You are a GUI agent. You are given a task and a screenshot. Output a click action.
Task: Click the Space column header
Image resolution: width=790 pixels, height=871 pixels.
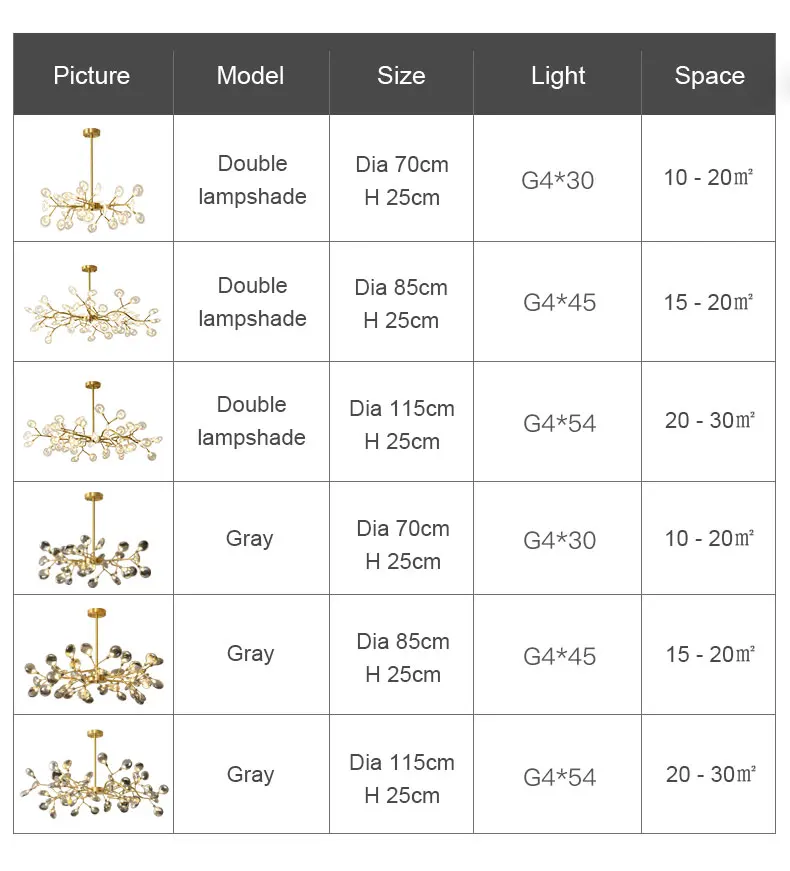[709, 76]
